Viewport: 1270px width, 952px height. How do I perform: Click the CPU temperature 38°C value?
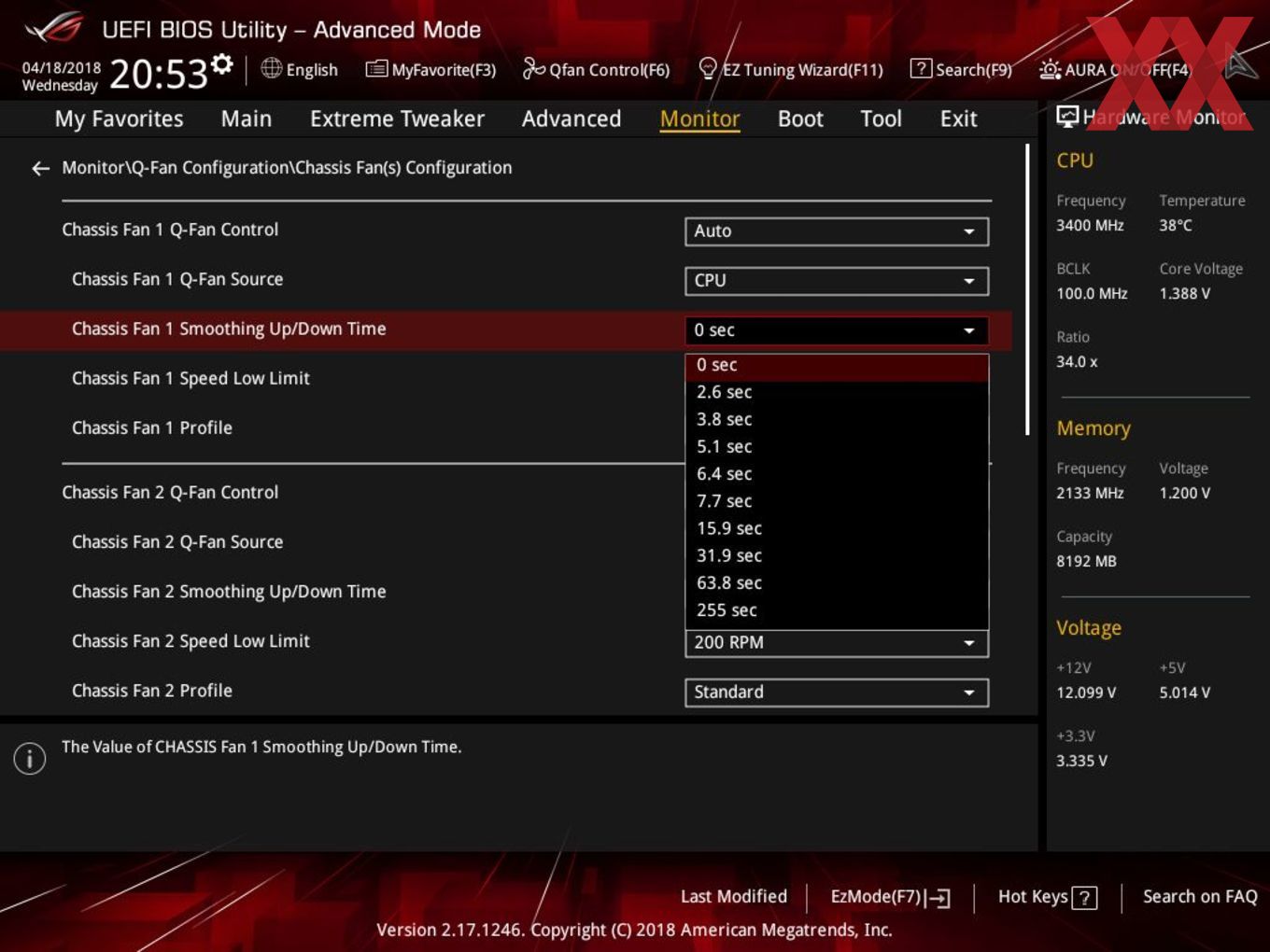[x=1176, y=225]
